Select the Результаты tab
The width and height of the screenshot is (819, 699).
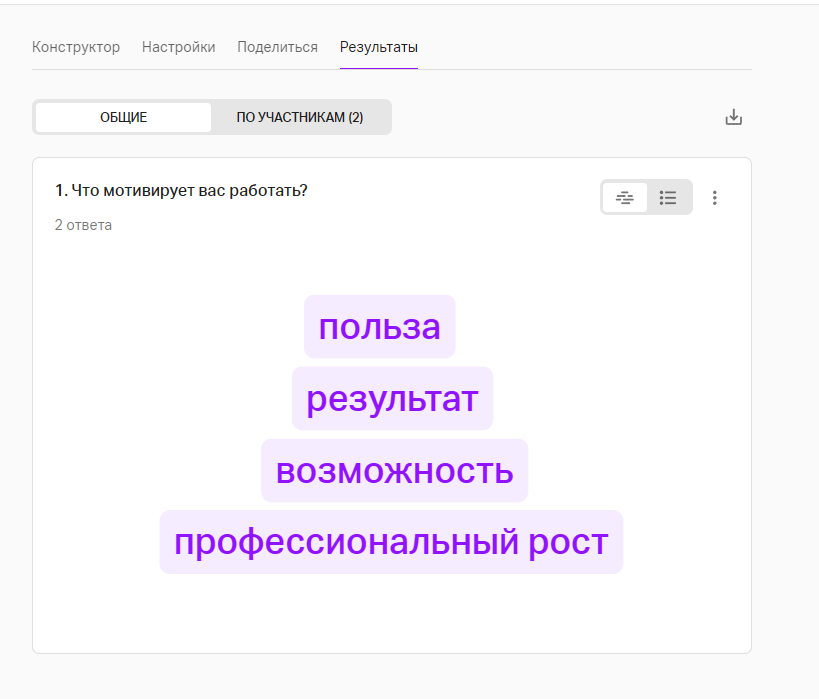(x=379, y=47)
